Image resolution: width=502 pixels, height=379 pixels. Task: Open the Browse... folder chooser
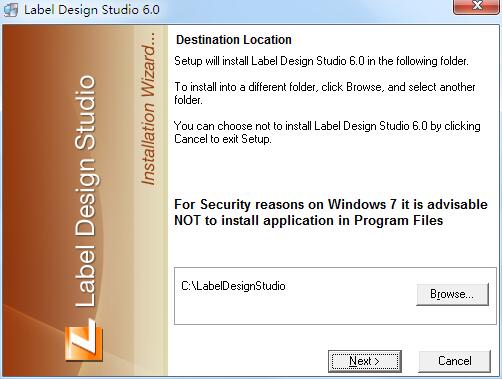point(452,294)
